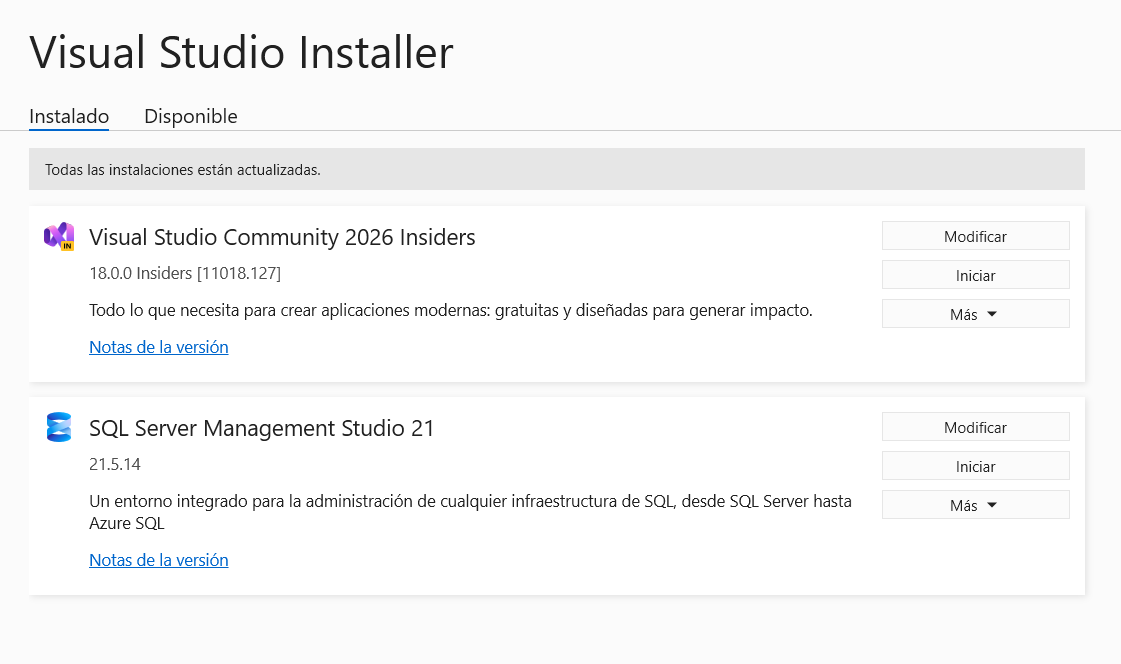Open the Disponible tab
The height and width of the screenshot is (664, 1121).
(191, 116)
